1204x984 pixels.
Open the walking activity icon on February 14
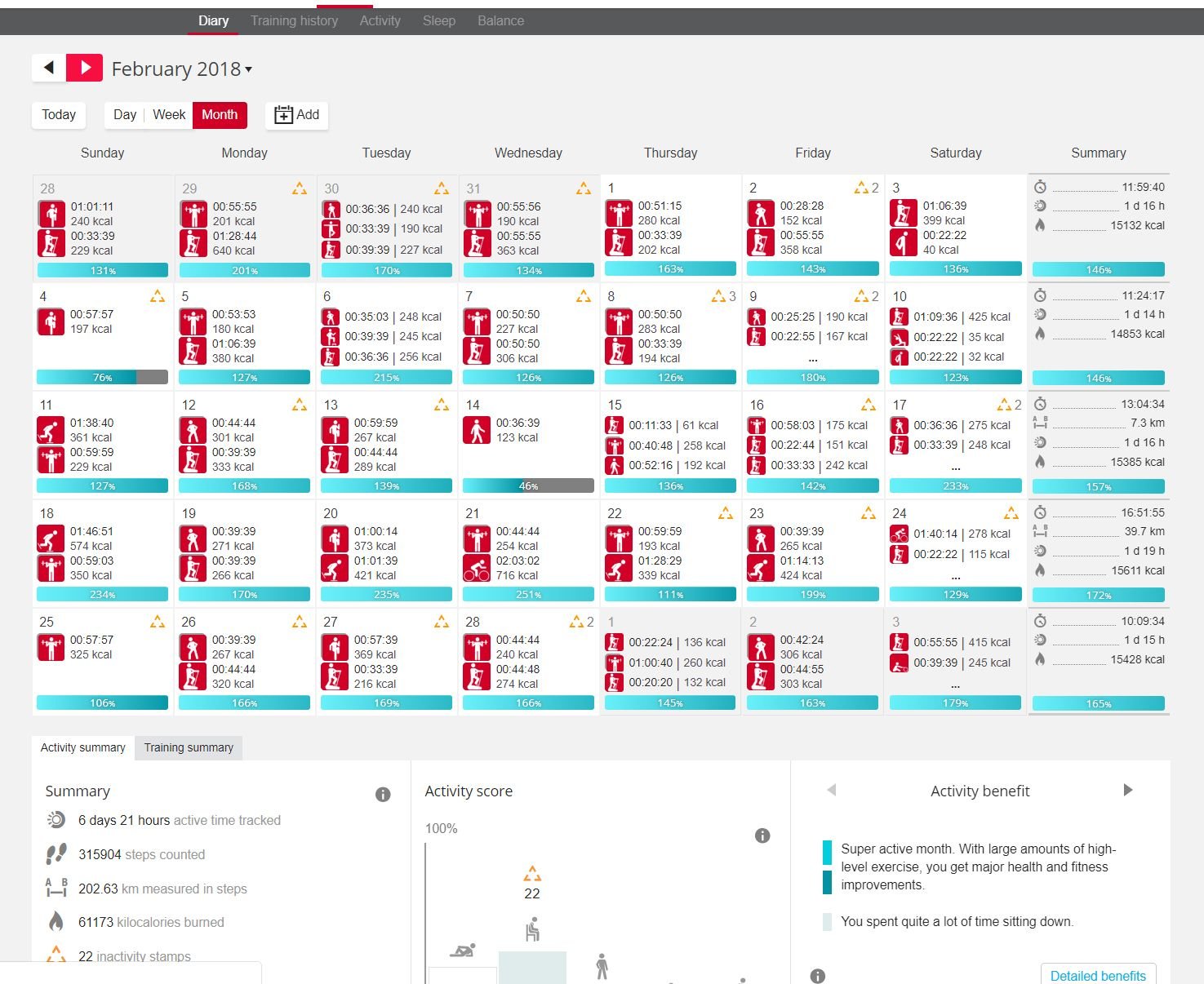[x=477, y=430]
